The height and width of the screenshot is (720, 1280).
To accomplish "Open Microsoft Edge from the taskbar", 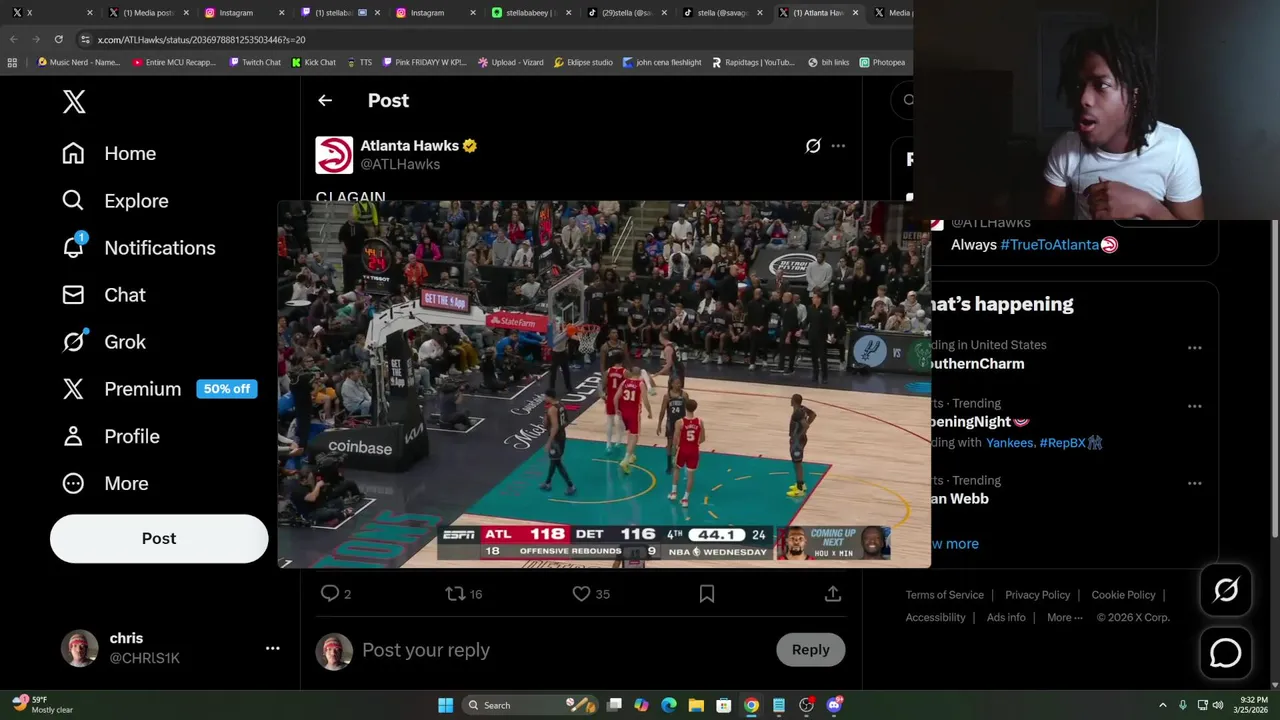I will [x=669, y=705].
